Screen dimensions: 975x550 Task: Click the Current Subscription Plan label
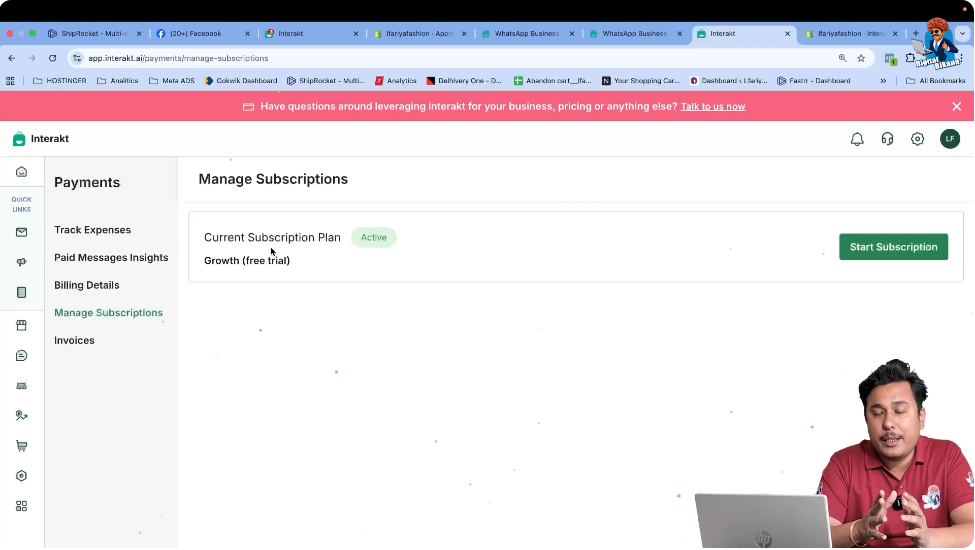click(272, 237)
